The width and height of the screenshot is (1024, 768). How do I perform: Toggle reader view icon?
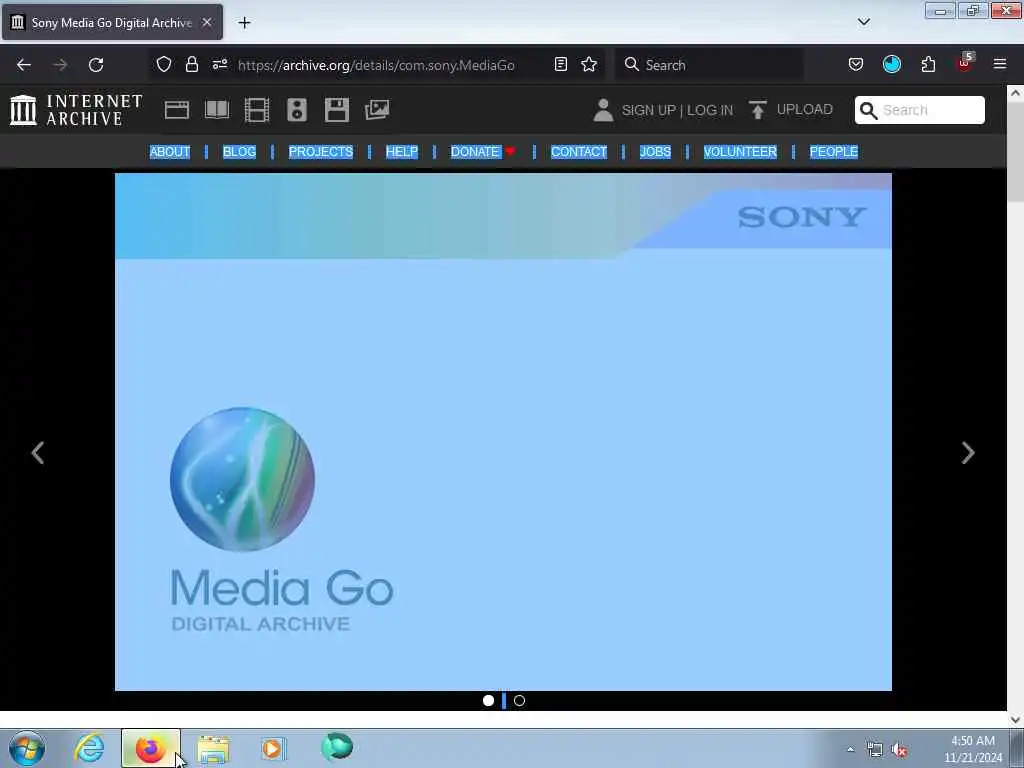pyautogui.click(x=560, y=65)
